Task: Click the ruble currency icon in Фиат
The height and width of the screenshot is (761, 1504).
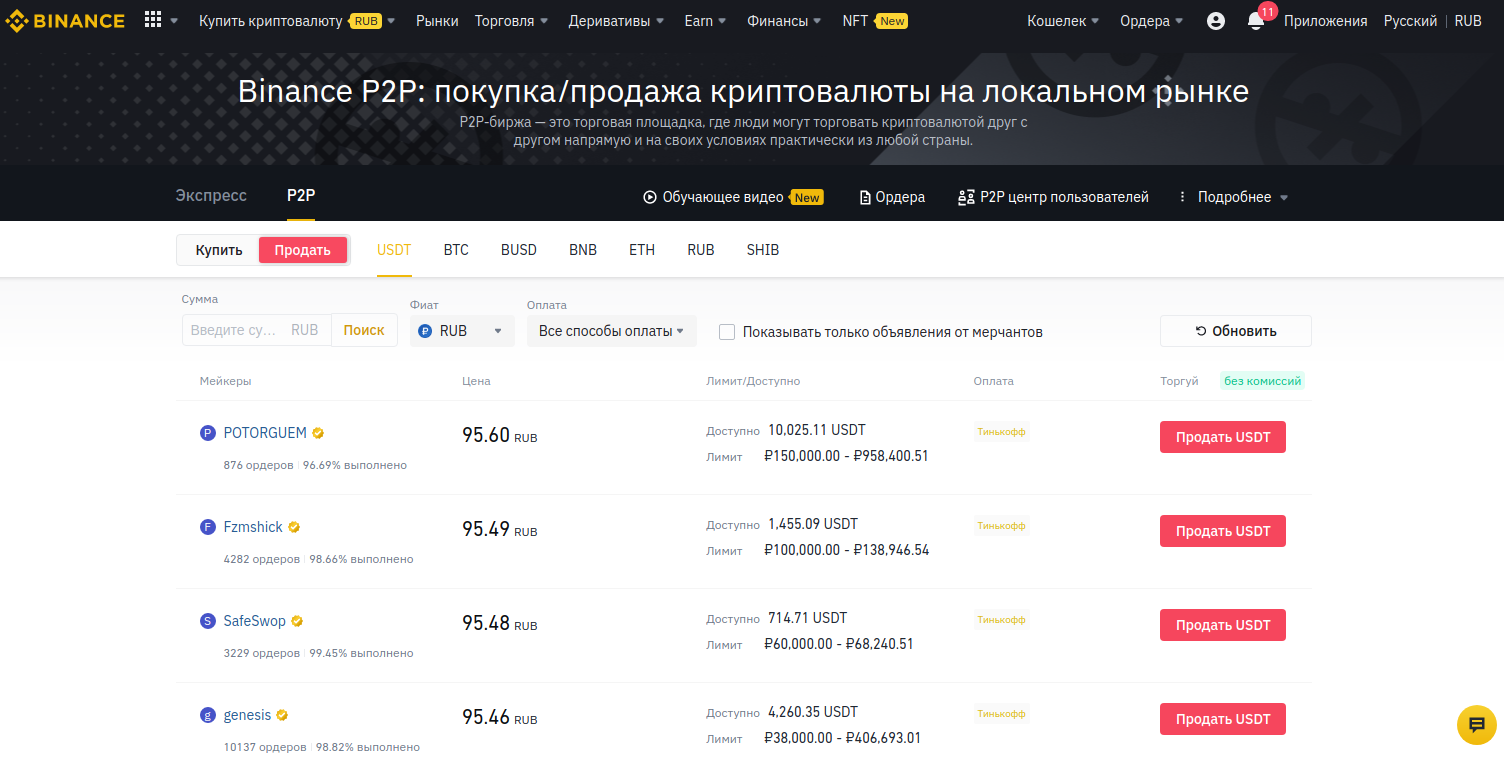Action: click(425, 331)
